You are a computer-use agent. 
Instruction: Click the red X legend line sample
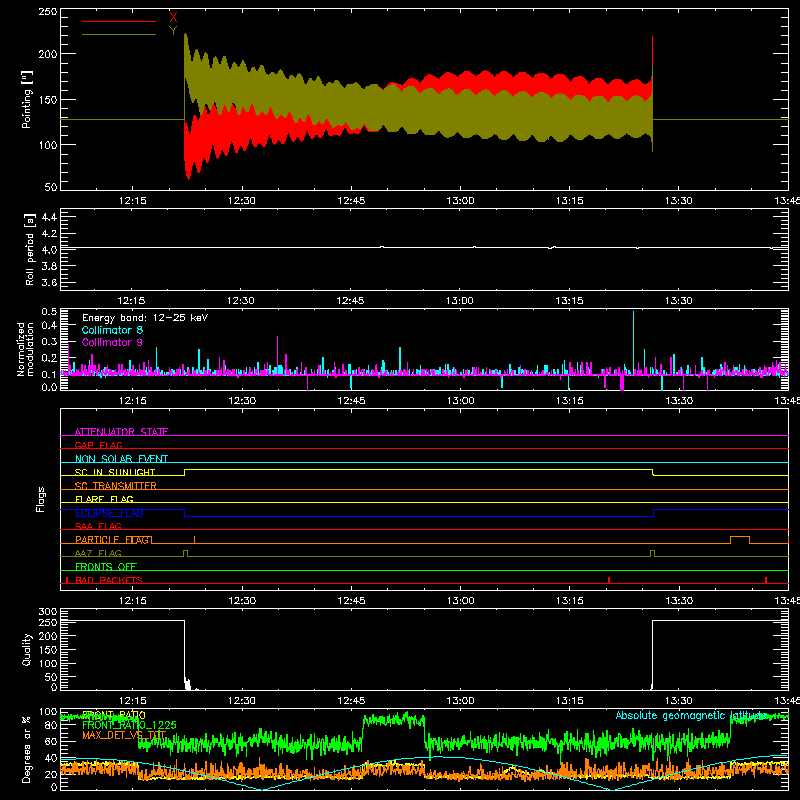coord(119,21)
